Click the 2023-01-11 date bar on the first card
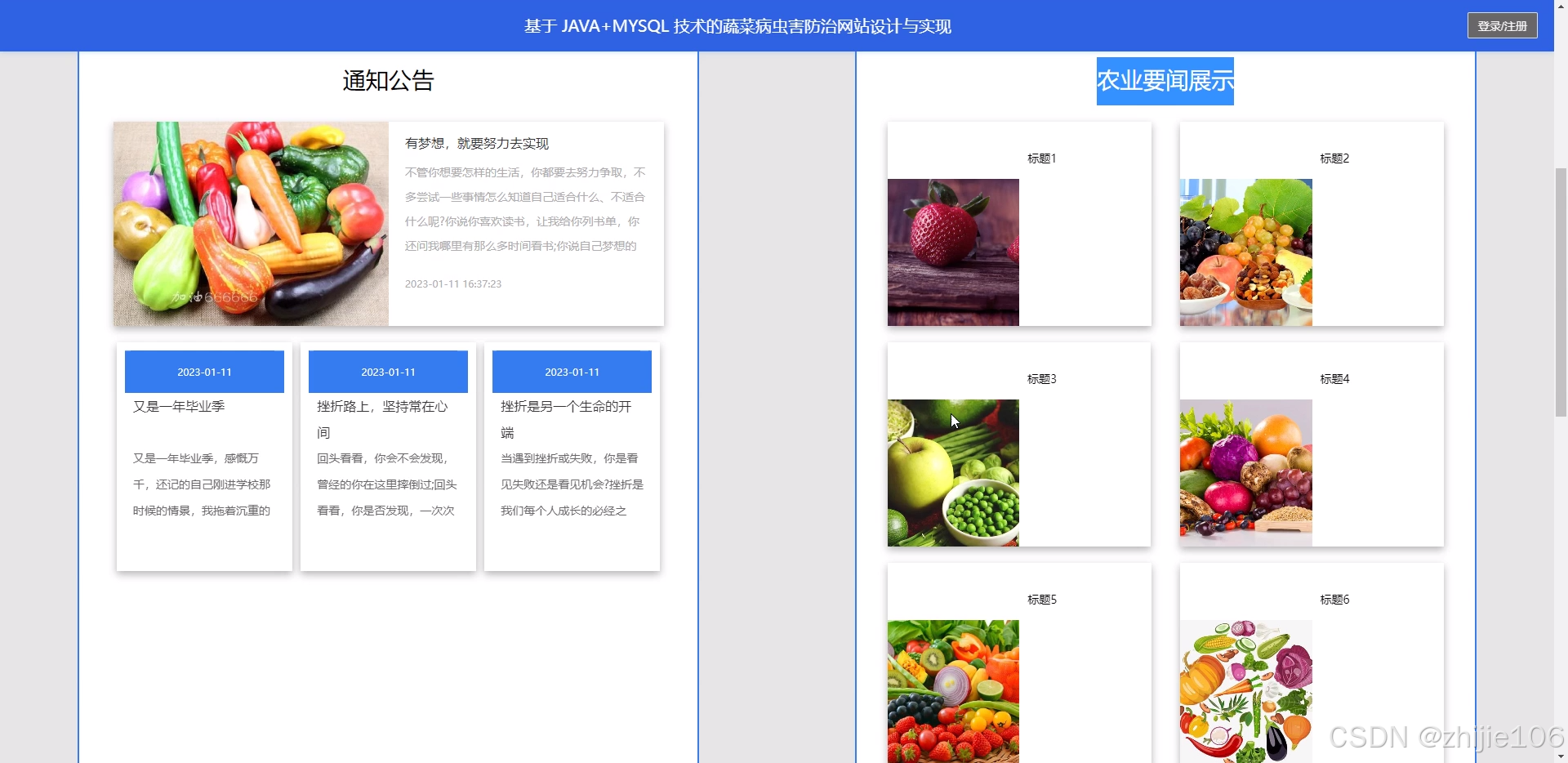The width and height of the screenshot is (1568, 763). [203, 372]
